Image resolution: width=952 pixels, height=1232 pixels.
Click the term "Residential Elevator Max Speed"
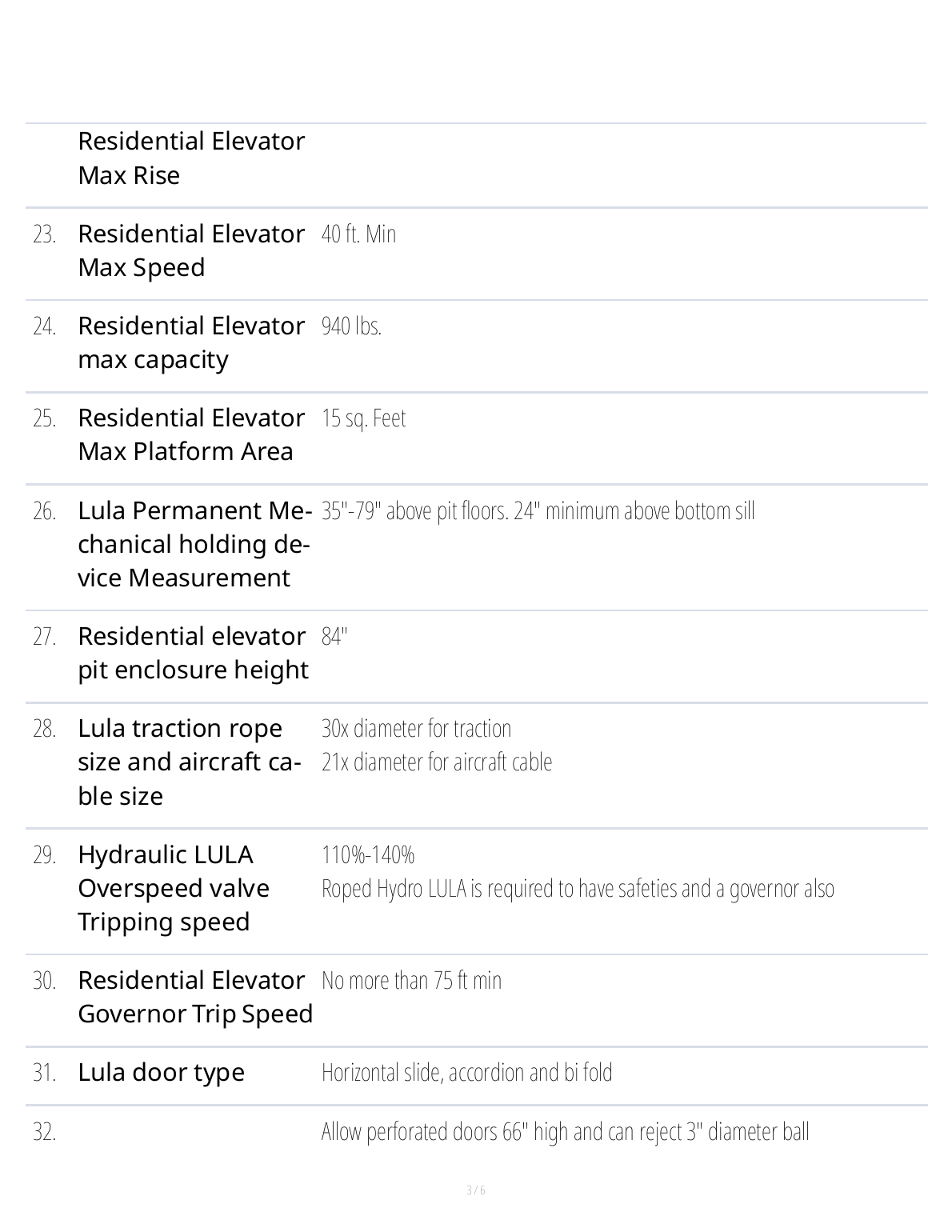click(190, 250)
